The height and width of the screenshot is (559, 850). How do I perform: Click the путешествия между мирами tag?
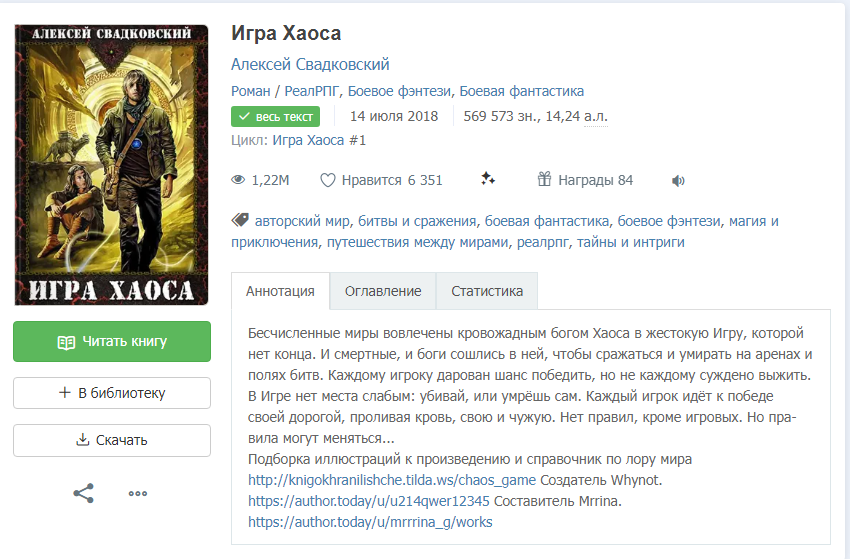[417, 242]
